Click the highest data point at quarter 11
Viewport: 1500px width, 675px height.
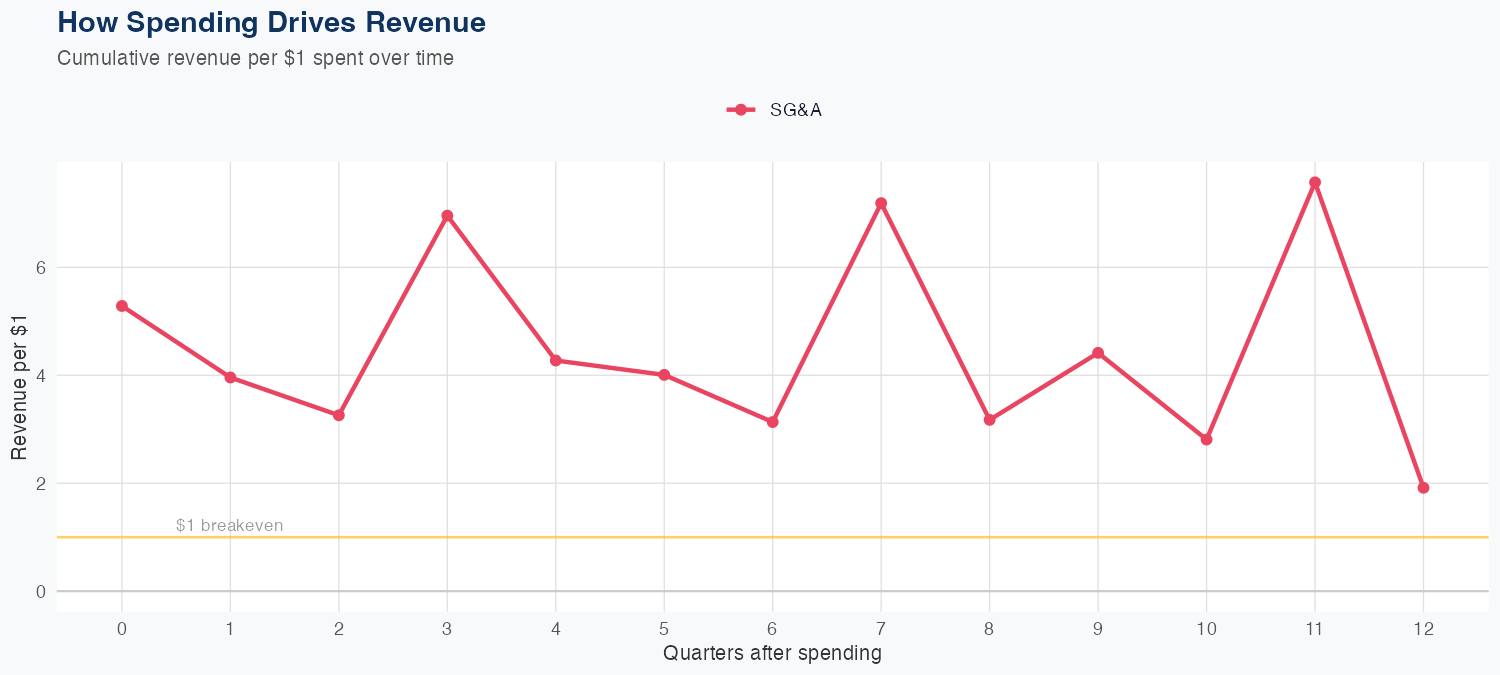(1315, 183)
